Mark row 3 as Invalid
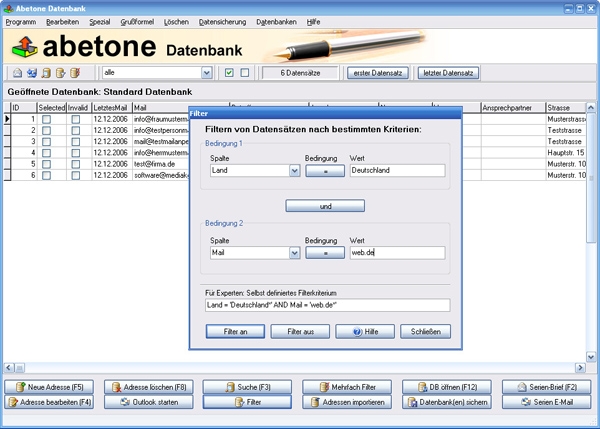 [x=76, y=142]
